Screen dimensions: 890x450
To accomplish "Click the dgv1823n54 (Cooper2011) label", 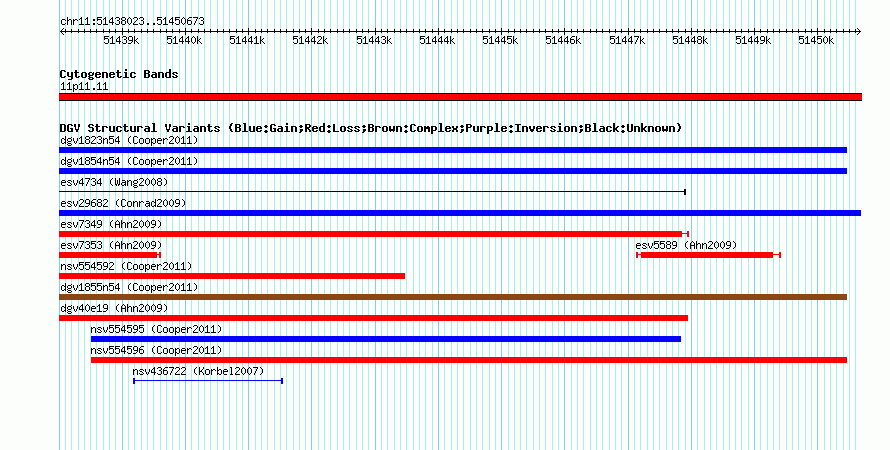I will 129,140.
